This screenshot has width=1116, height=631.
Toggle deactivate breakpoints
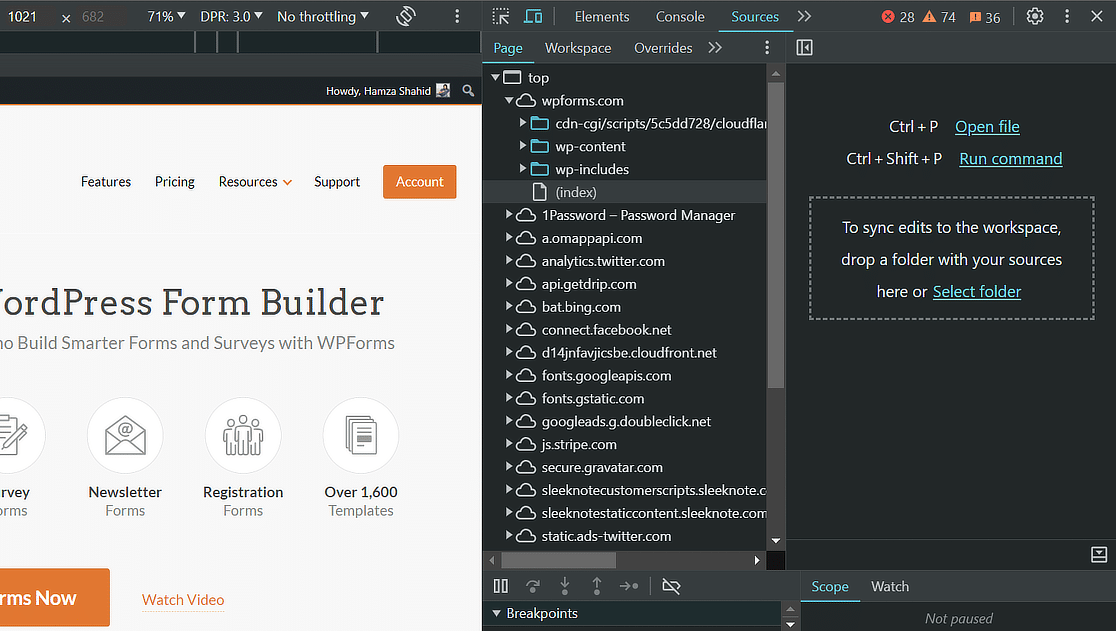(671, 587)
